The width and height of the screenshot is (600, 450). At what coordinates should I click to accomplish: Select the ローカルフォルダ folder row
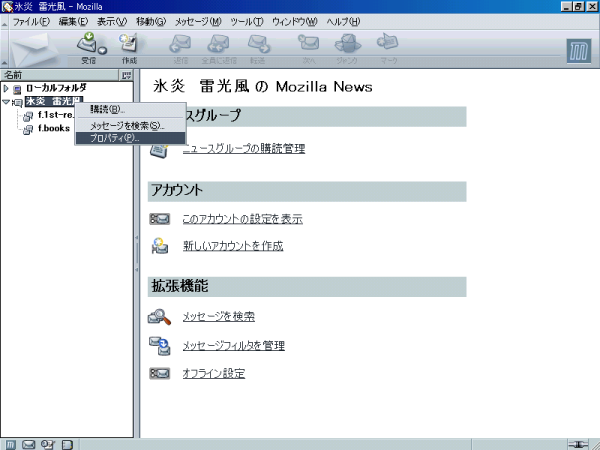(67, 88)
